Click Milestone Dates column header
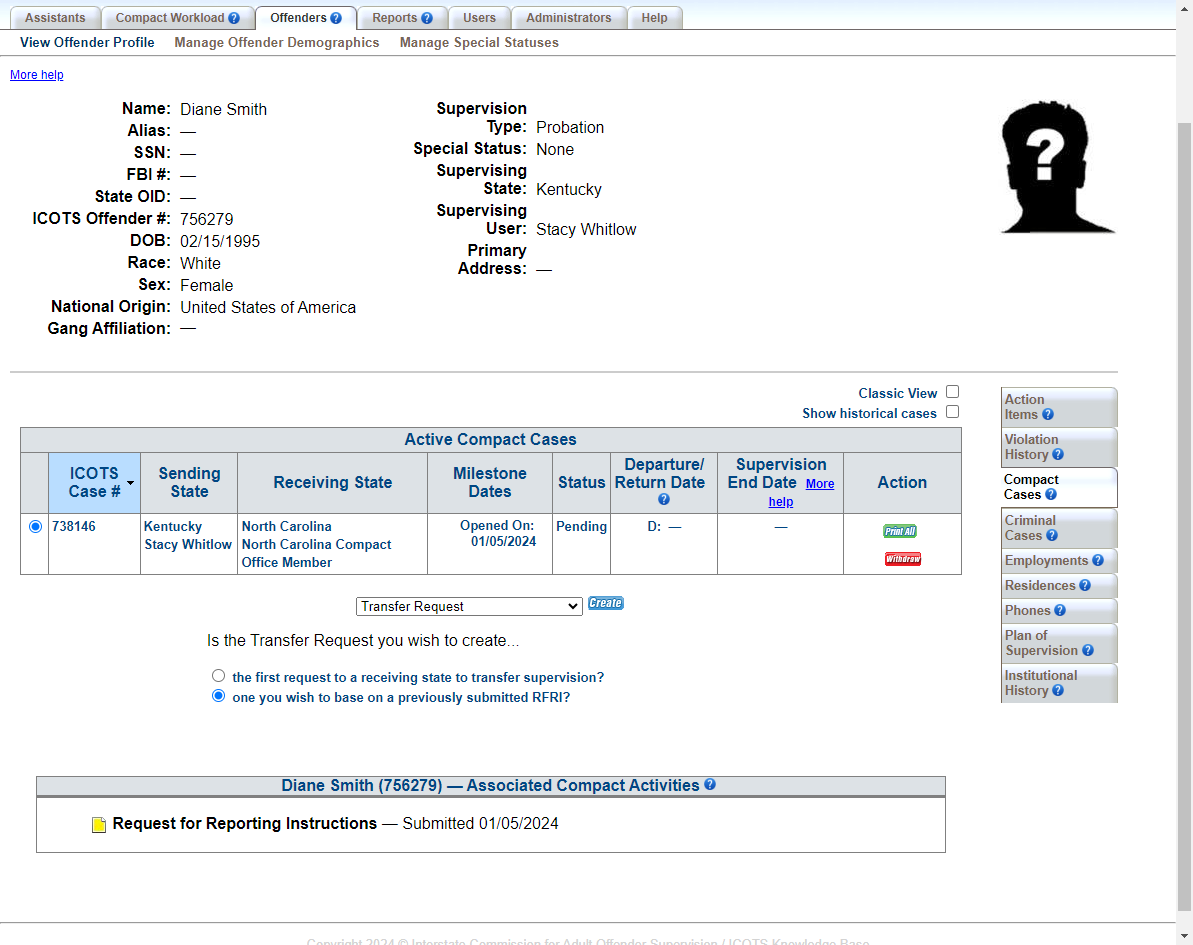The width and height of the screenshot is (1193, 945). pos(490,482)
